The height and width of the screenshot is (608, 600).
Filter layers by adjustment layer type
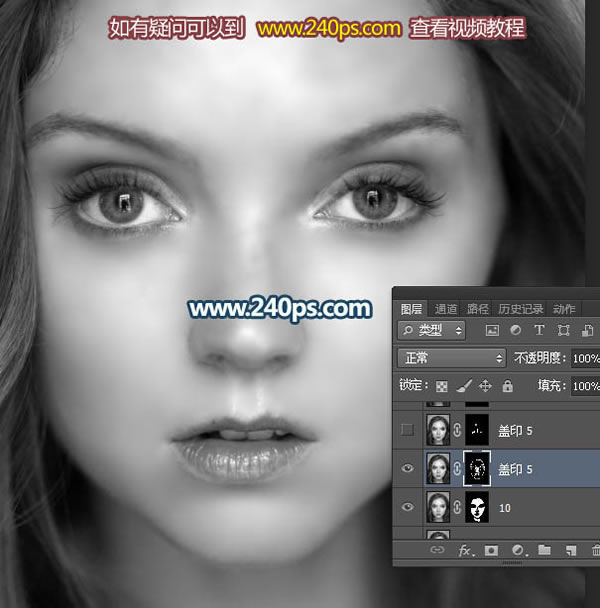coord(516,330)
